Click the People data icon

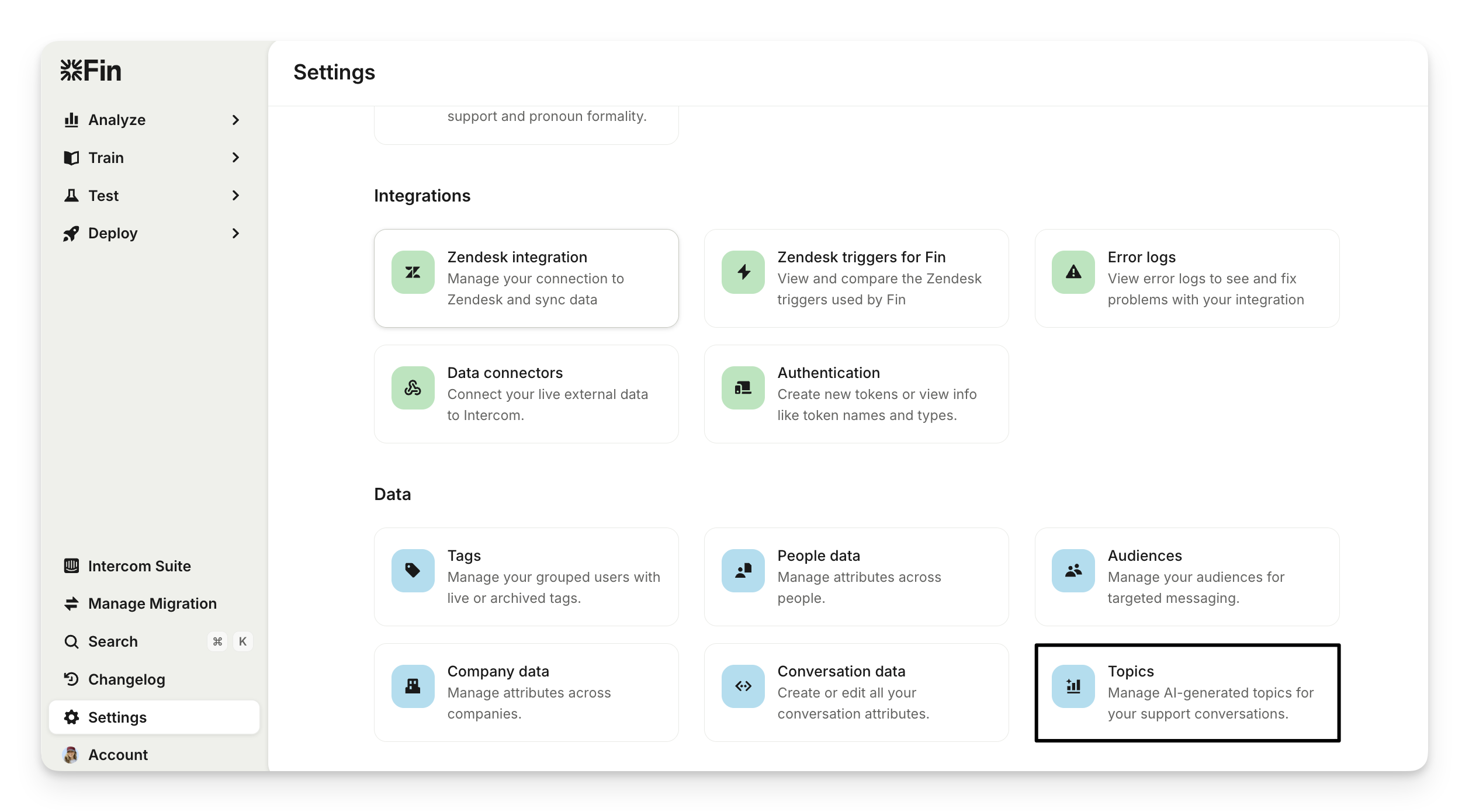coord(743,571)
